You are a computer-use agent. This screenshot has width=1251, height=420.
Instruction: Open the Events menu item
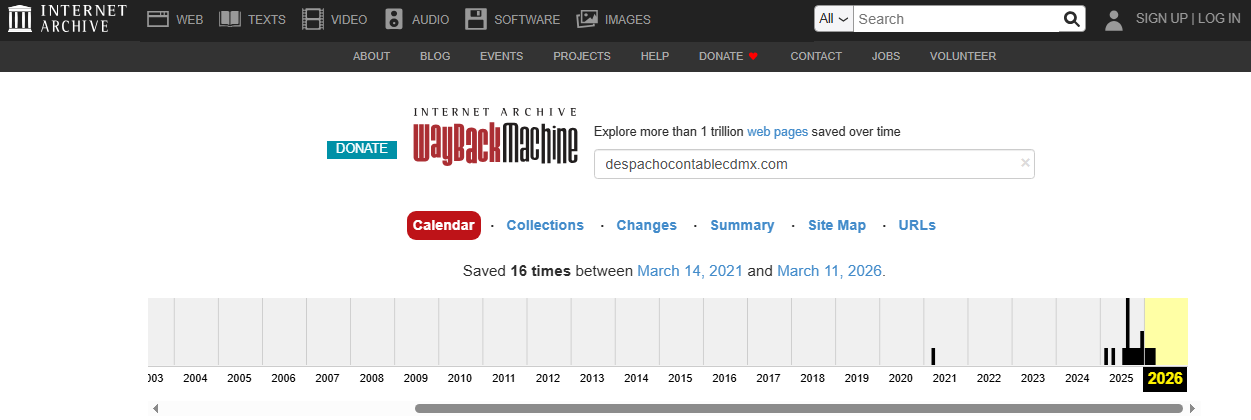[x=501, y=56]
